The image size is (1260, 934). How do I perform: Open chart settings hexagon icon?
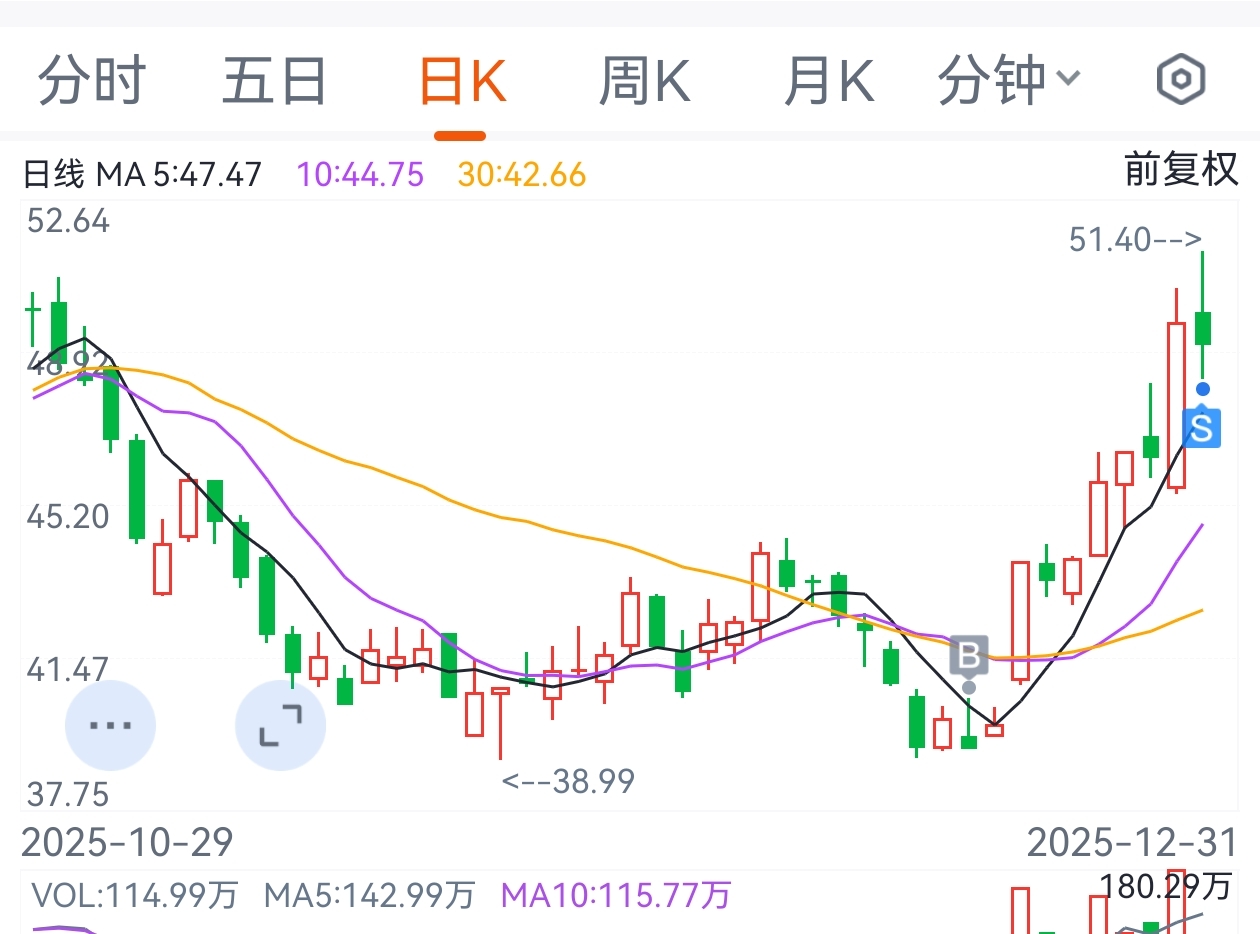[x=1181, y=80]
